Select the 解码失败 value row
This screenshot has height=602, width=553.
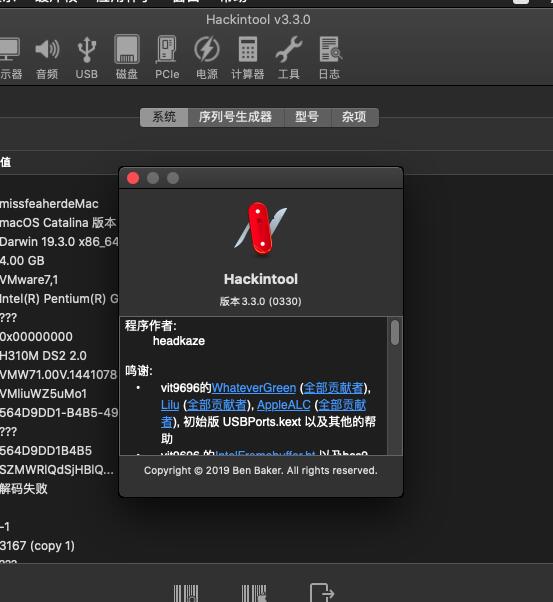[24, 489]
